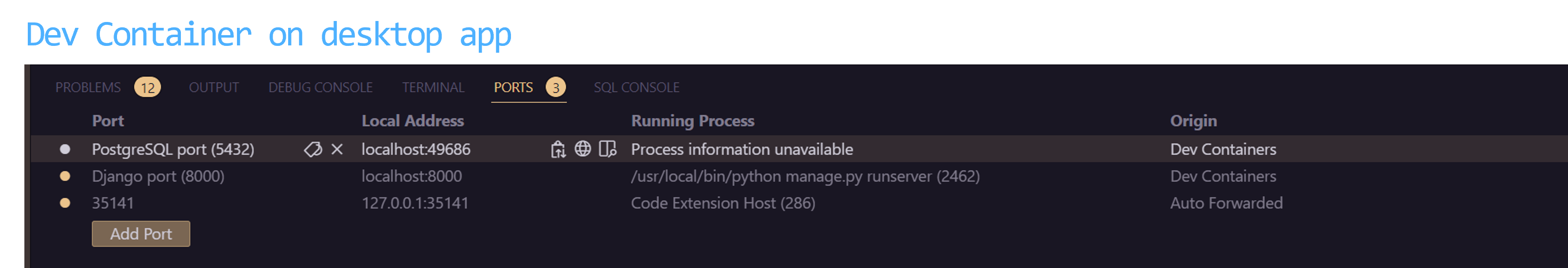Open the OUTPUT tab
The image size is (1568, 268).
pyautogui.click(x=214, y=88)
